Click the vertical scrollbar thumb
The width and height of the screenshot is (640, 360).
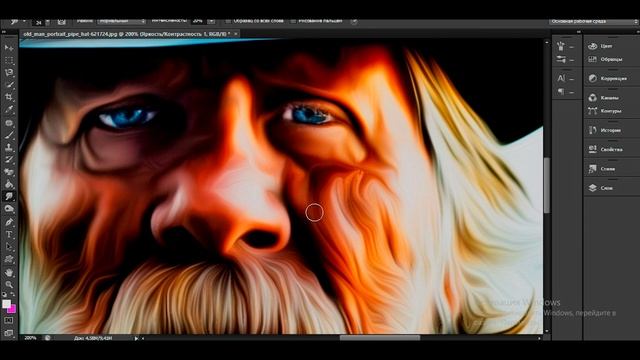click(x=547, y=184)
